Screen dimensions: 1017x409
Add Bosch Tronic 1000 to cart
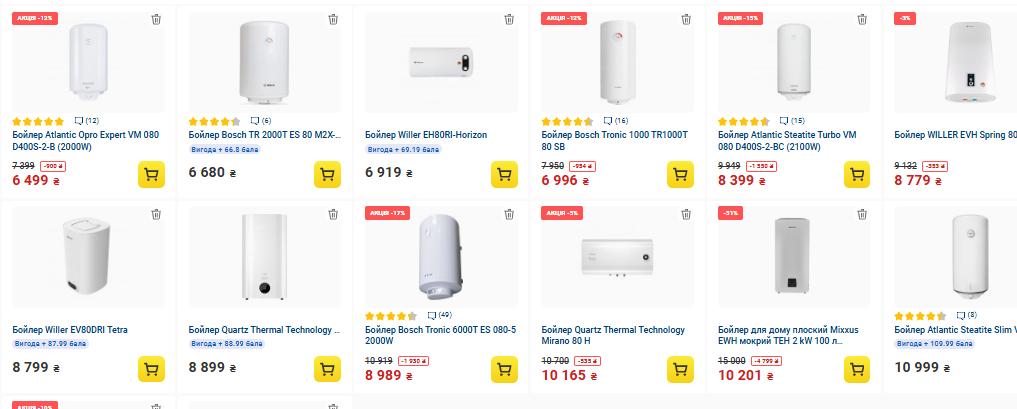(x=680, y=174)
